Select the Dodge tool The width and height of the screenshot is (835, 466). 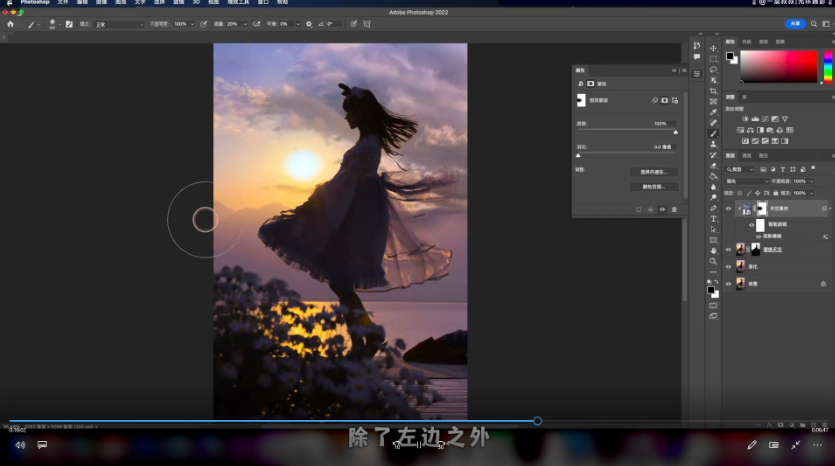(x=713, y=198)
